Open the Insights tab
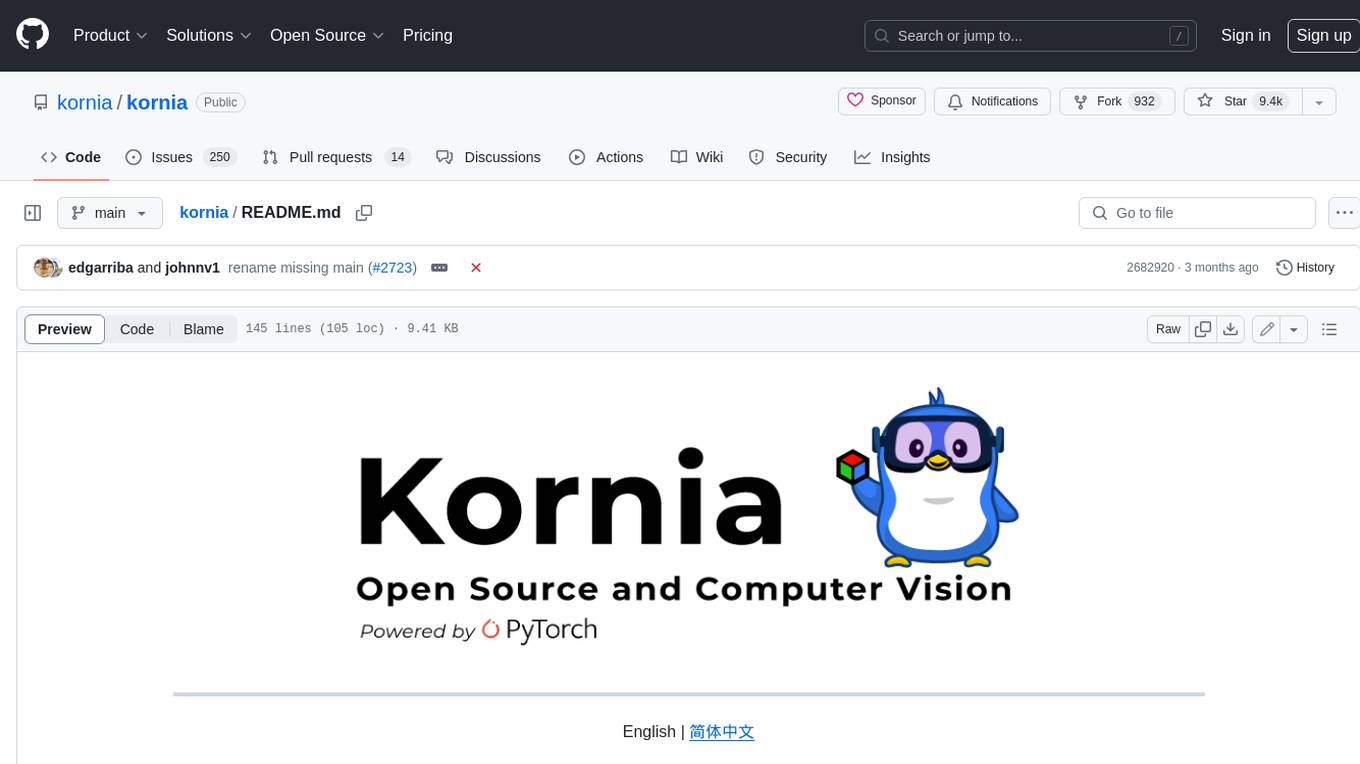Image resolution: width=1360 pixels, height=764 pixels. 892,157
